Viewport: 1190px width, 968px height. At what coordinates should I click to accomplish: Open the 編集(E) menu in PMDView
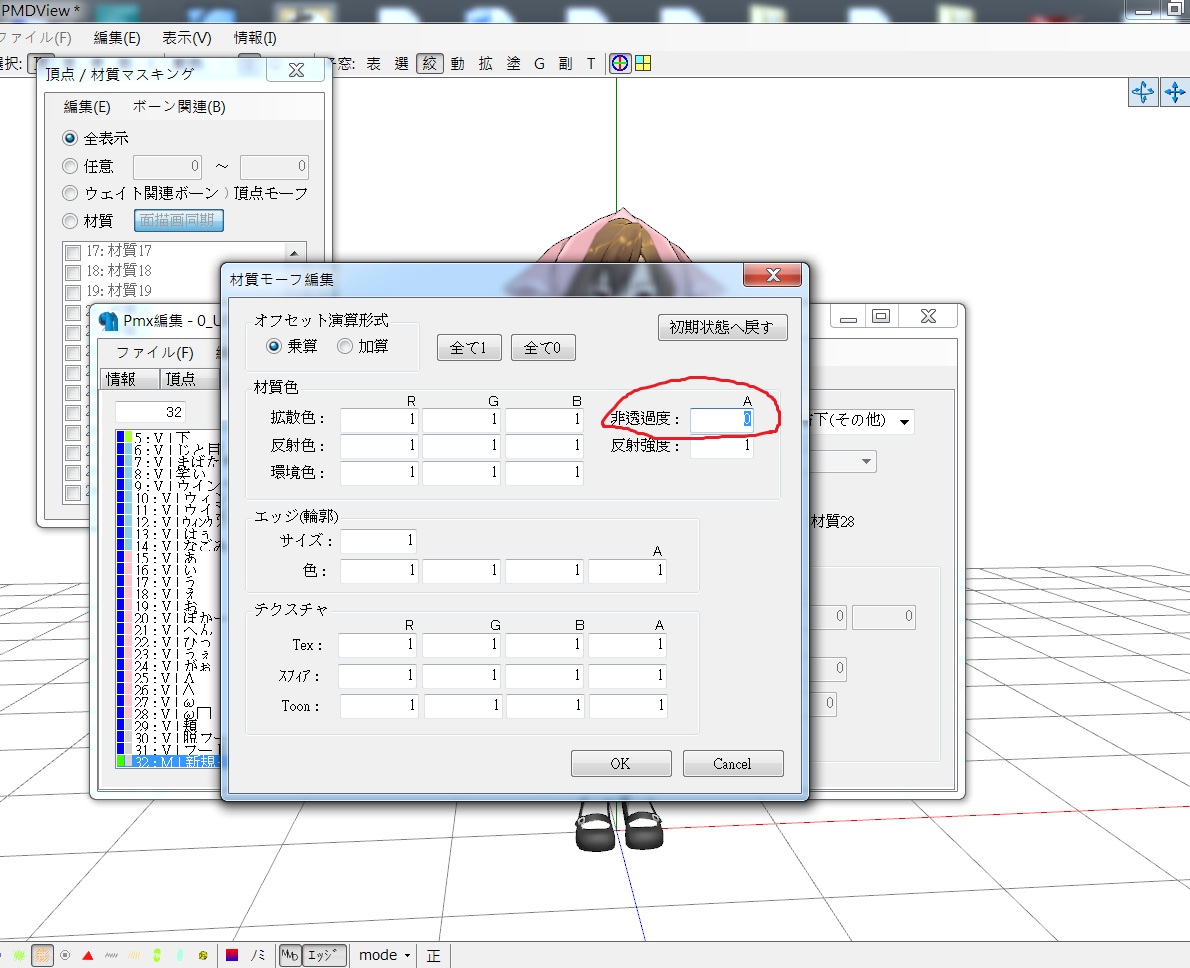click(x=117, y=37)
